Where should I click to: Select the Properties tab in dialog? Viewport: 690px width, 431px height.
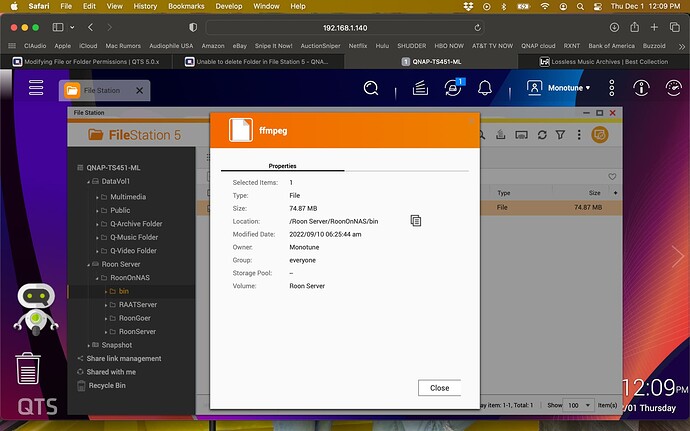(282, 166)
